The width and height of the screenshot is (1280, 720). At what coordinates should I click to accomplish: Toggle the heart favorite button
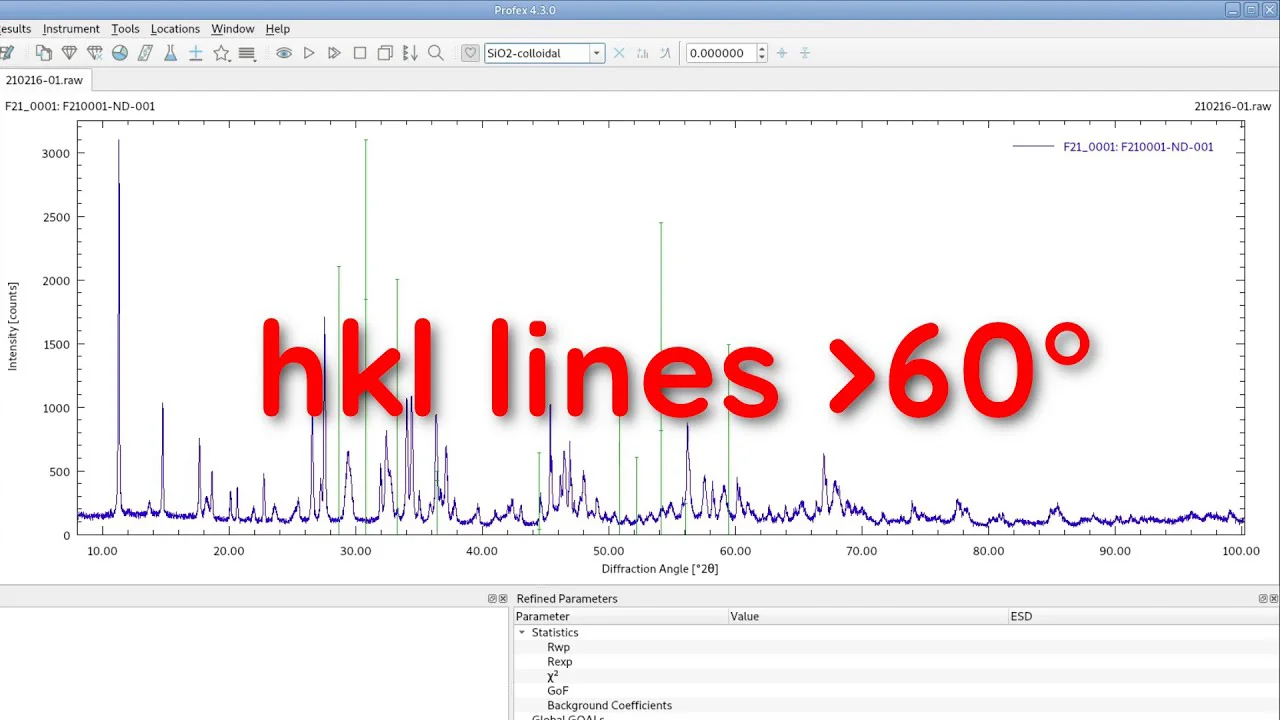pos(470,53)
